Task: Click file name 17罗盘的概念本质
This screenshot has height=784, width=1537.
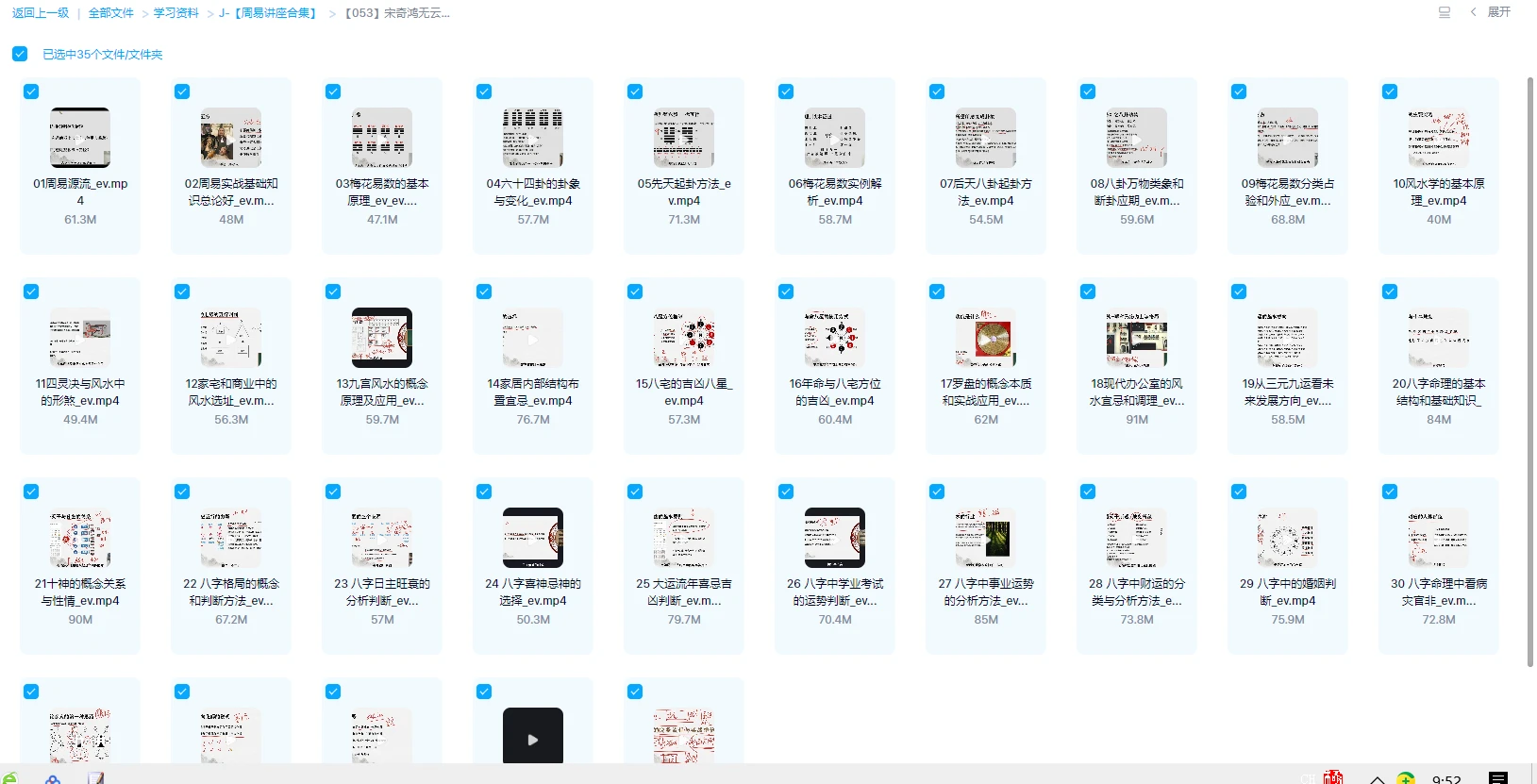Action: (x=986, y=392)
